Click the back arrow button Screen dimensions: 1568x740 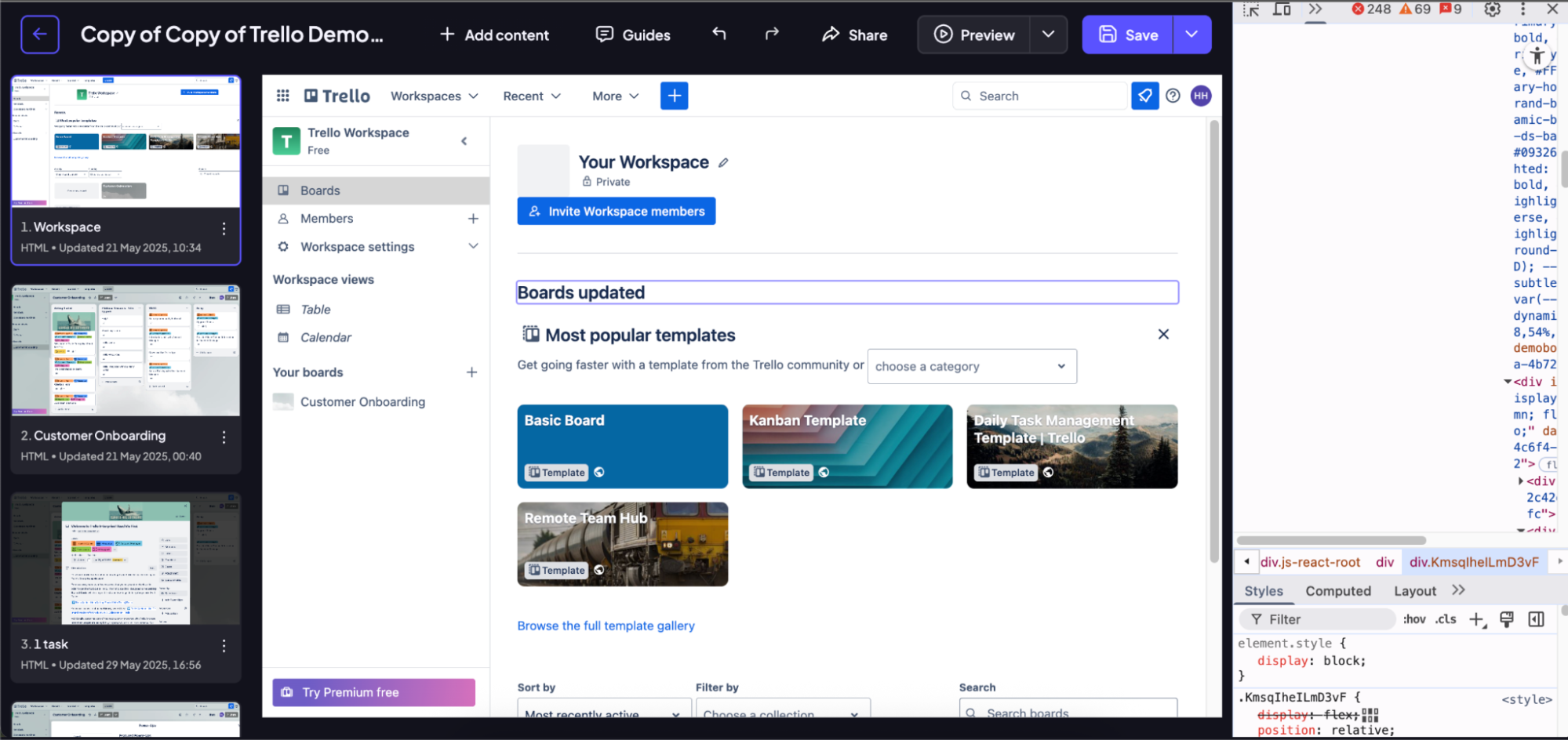click(x=40, y=34)
